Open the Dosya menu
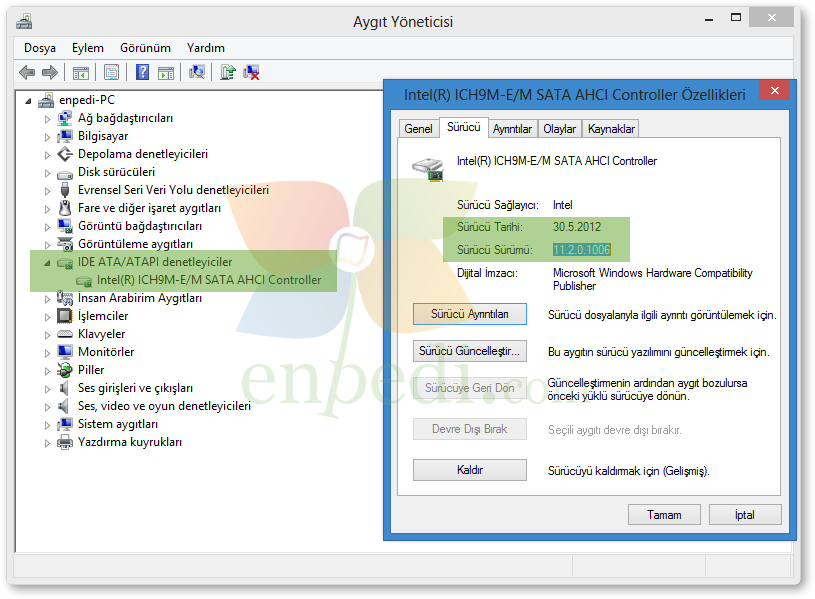815x599 pixels. coord(40,48)
